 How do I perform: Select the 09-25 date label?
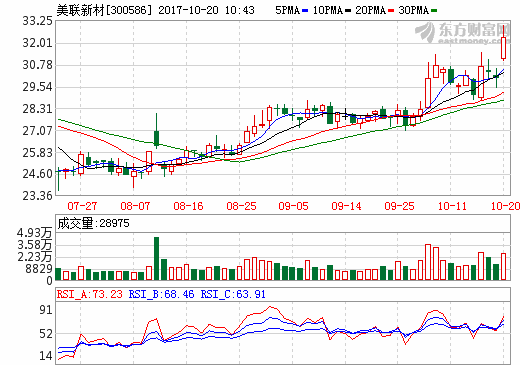click(x=399, y=206)
